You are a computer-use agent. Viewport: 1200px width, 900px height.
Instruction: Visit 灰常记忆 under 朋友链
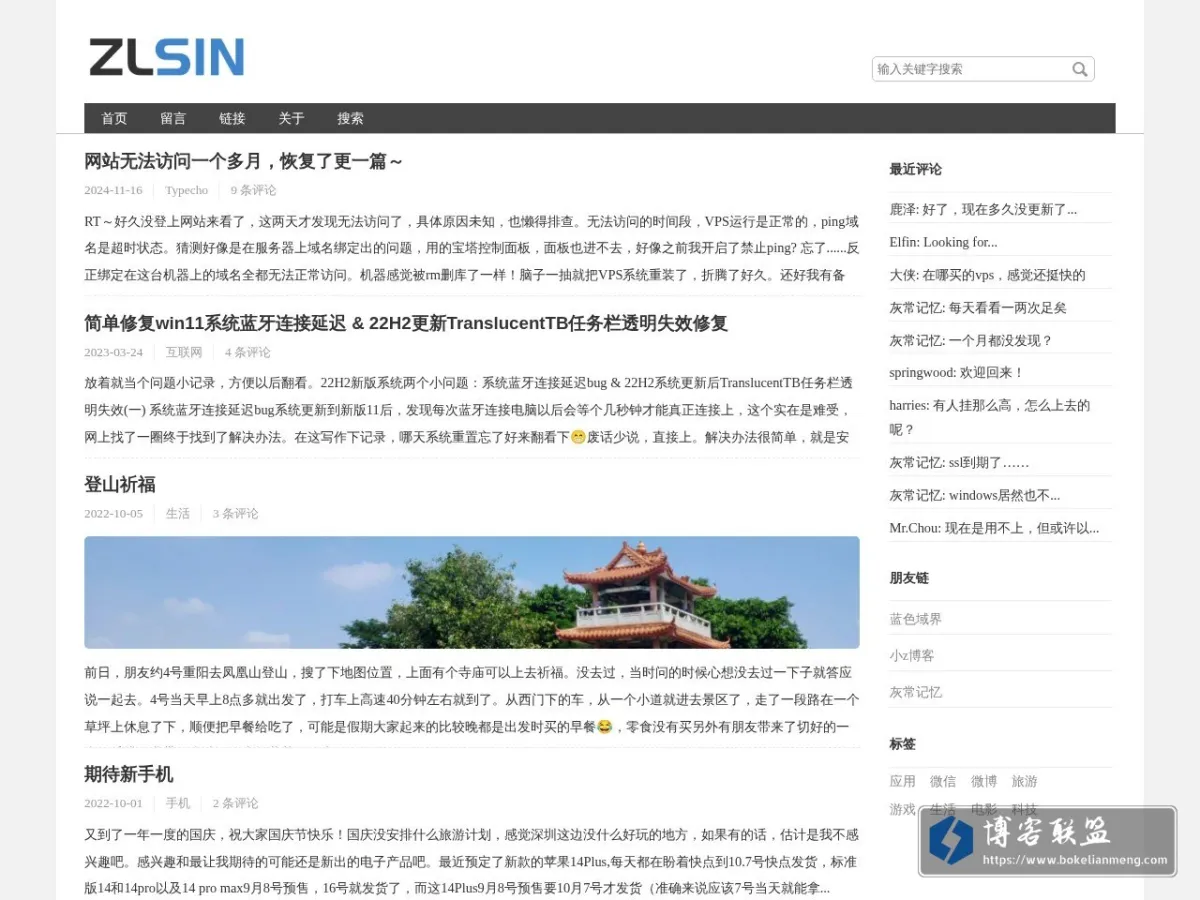tap(915, 692)
